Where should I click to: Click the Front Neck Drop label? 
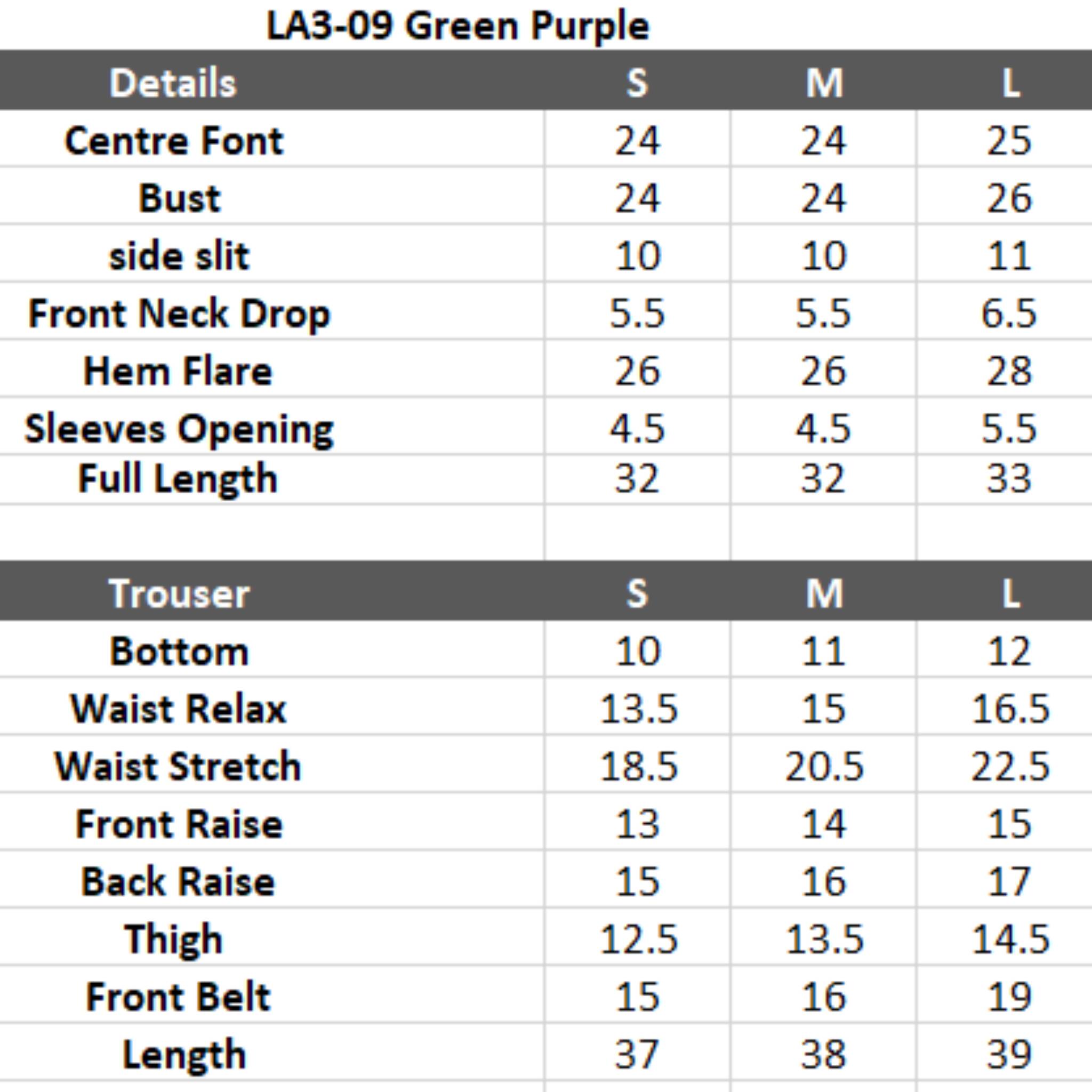coord(179,314)
